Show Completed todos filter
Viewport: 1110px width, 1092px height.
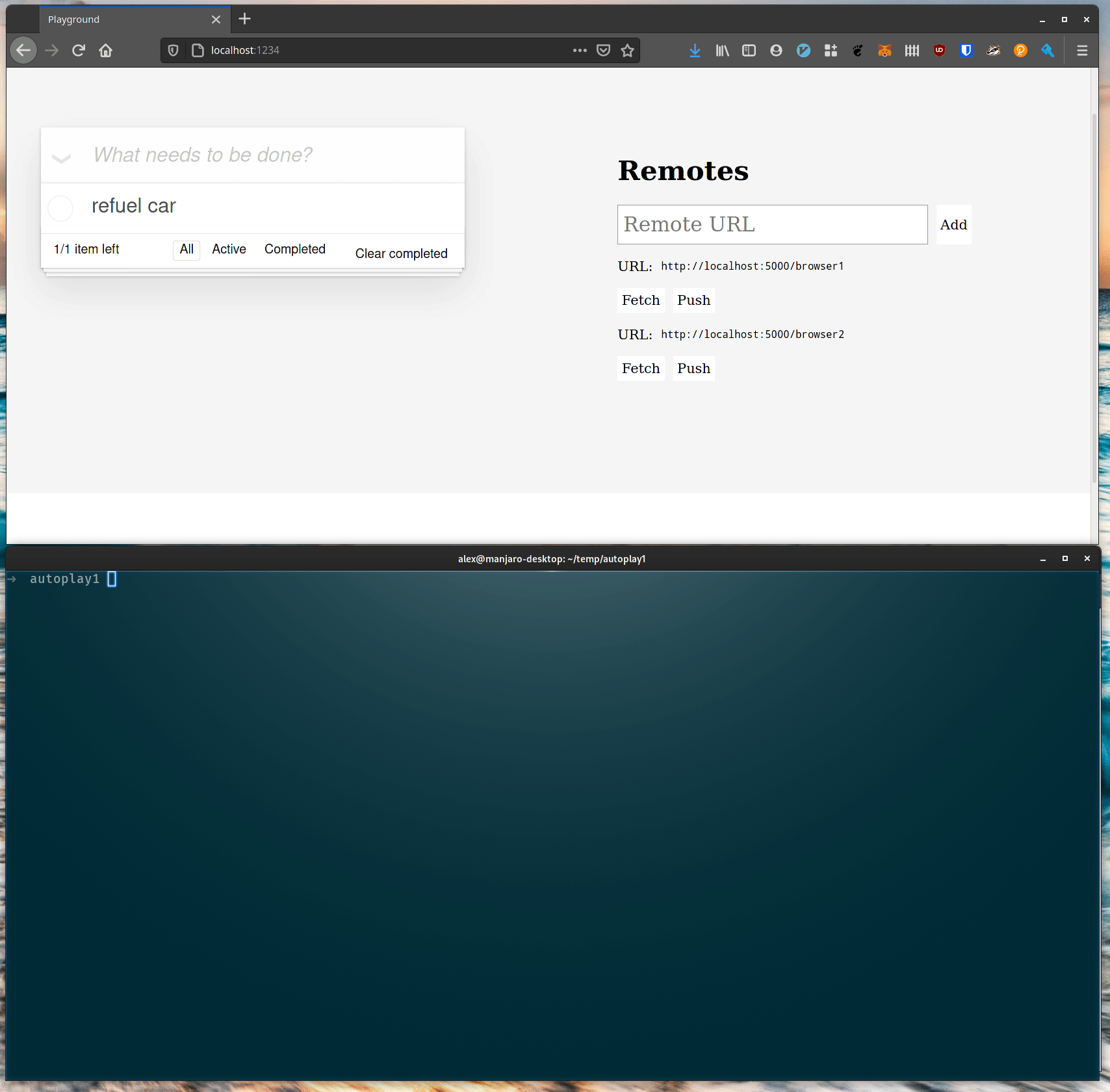(295, 250)
